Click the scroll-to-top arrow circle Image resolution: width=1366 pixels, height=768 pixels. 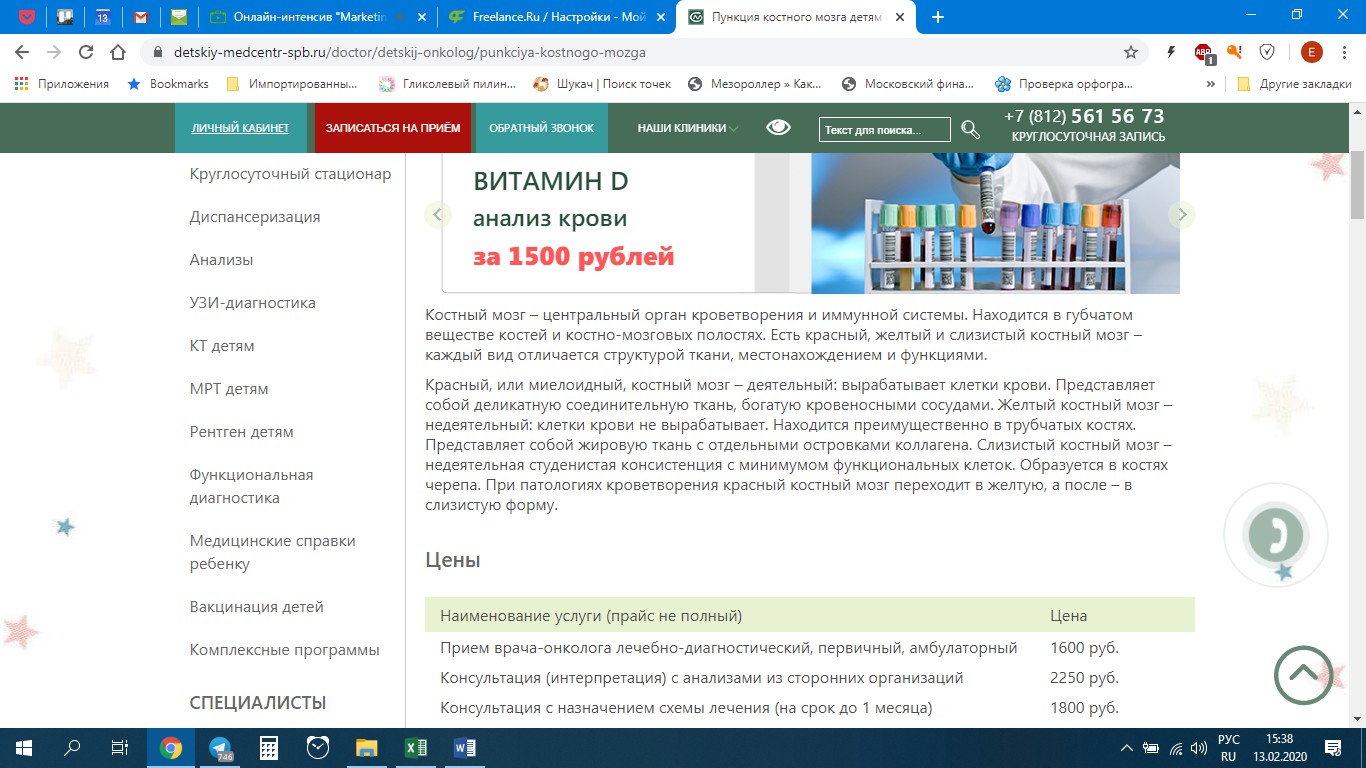click(x=1304, y=675)
